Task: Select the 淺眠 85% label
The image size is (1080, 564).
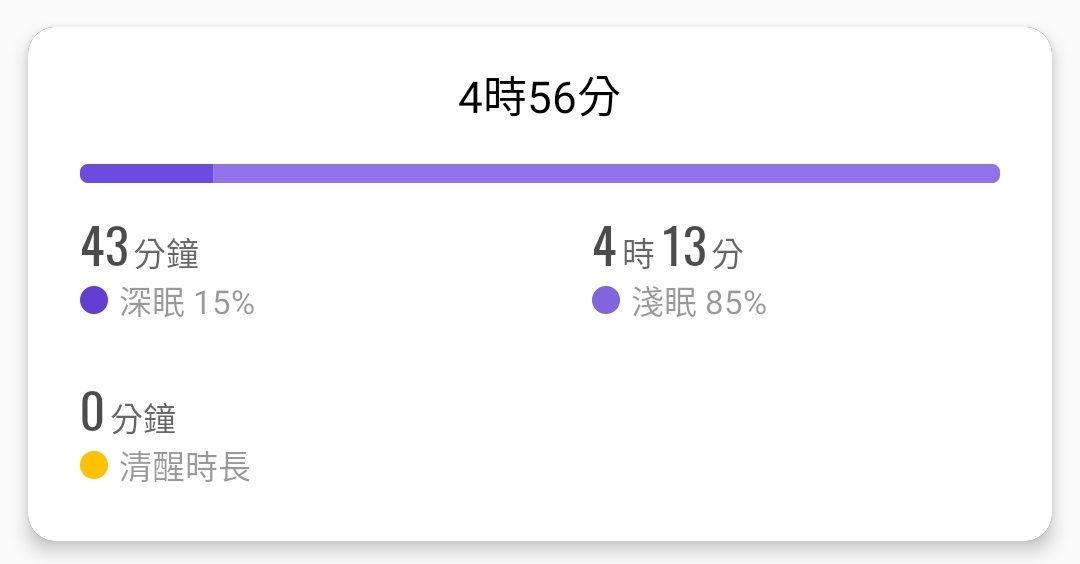Action: tap(699, 302)
